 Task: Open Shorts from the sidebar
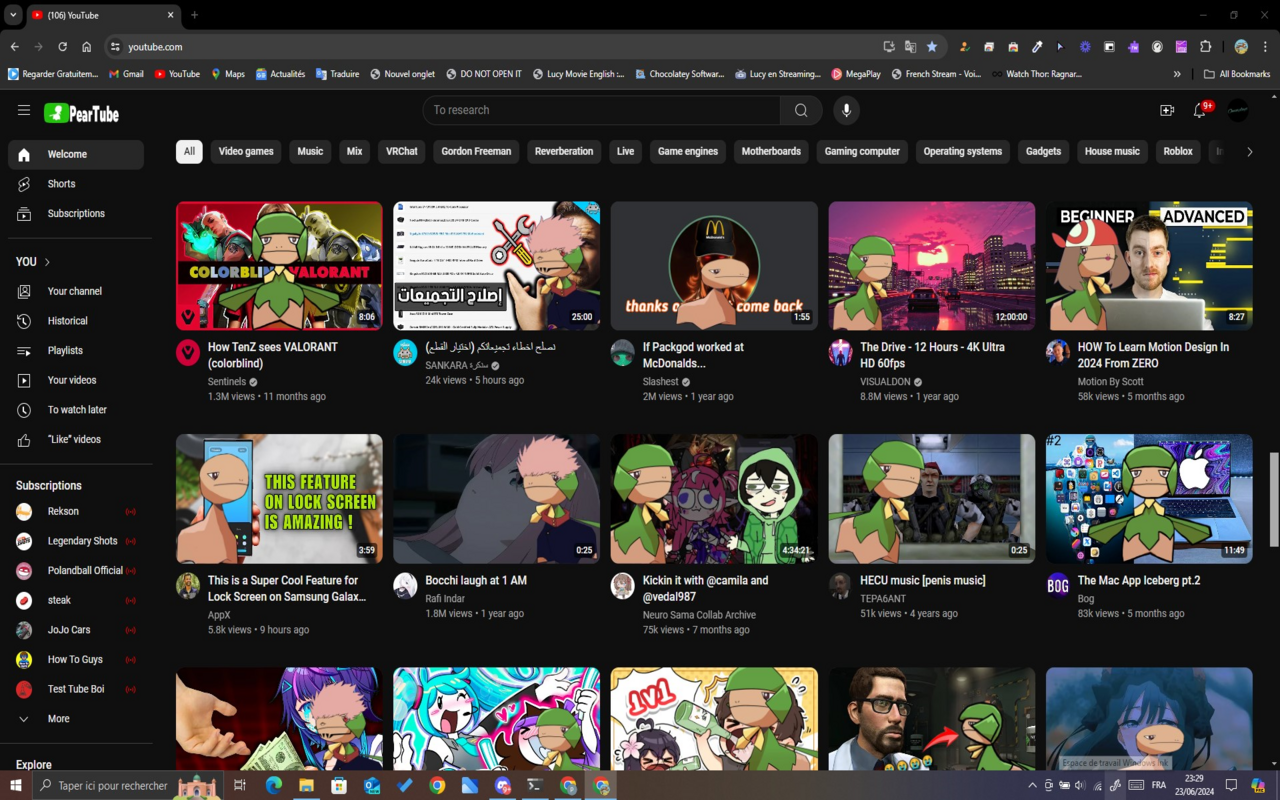point(61,183)
